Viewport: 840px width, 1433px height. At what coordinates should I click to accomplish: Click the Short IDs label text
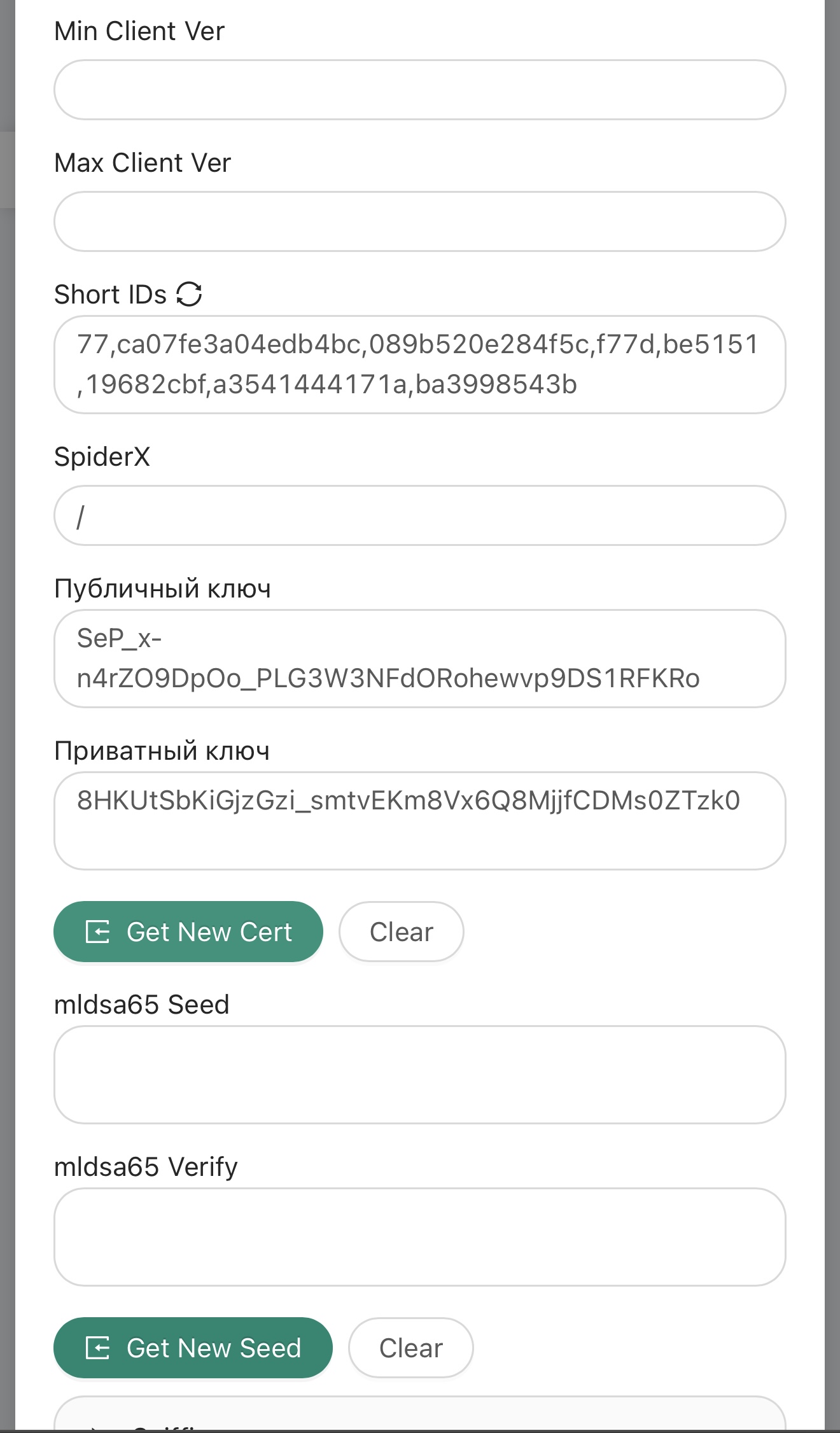point(110,295)
